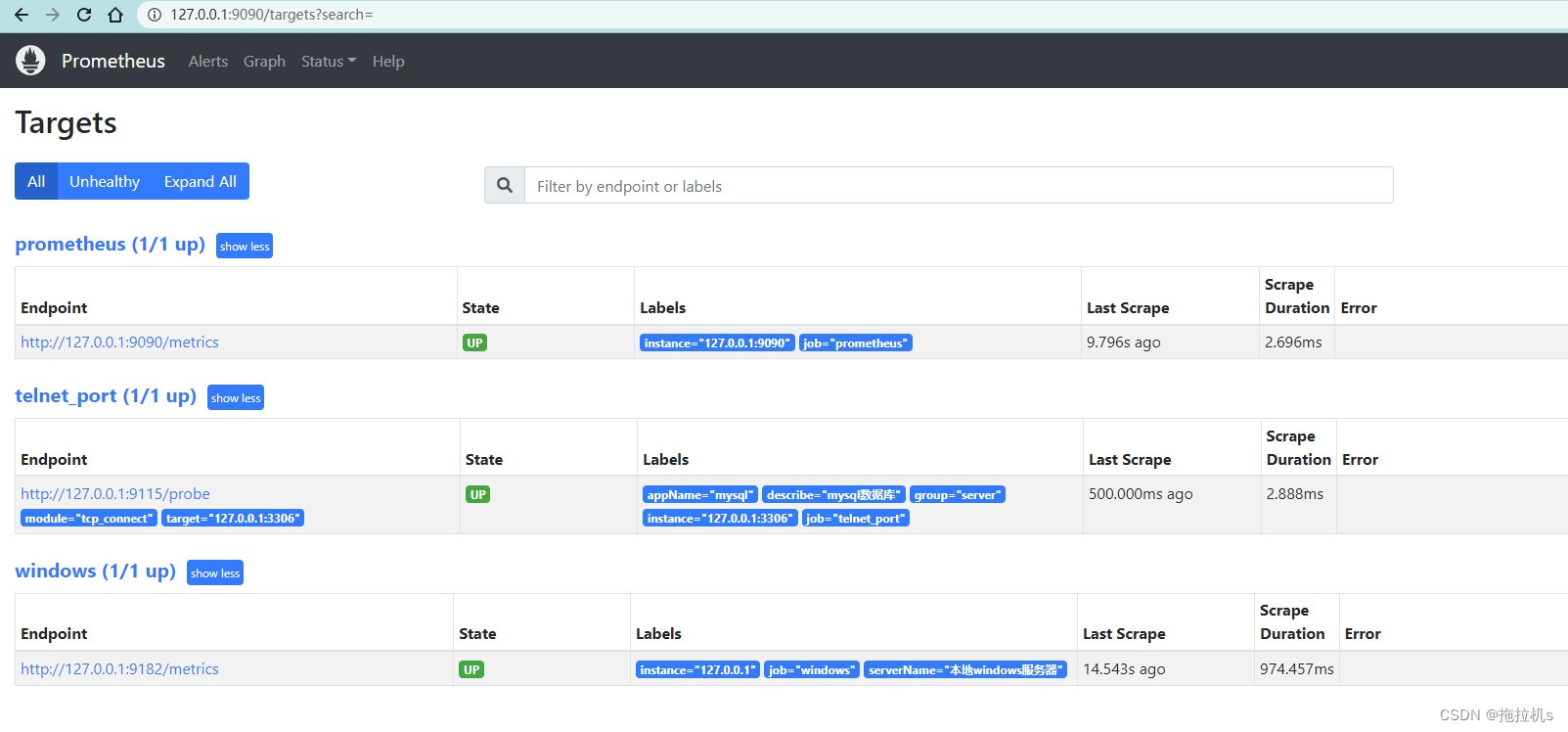The height and width of the screenshot is (732, 1568).
Task: Click the browser back arrow
Action: 22,15
